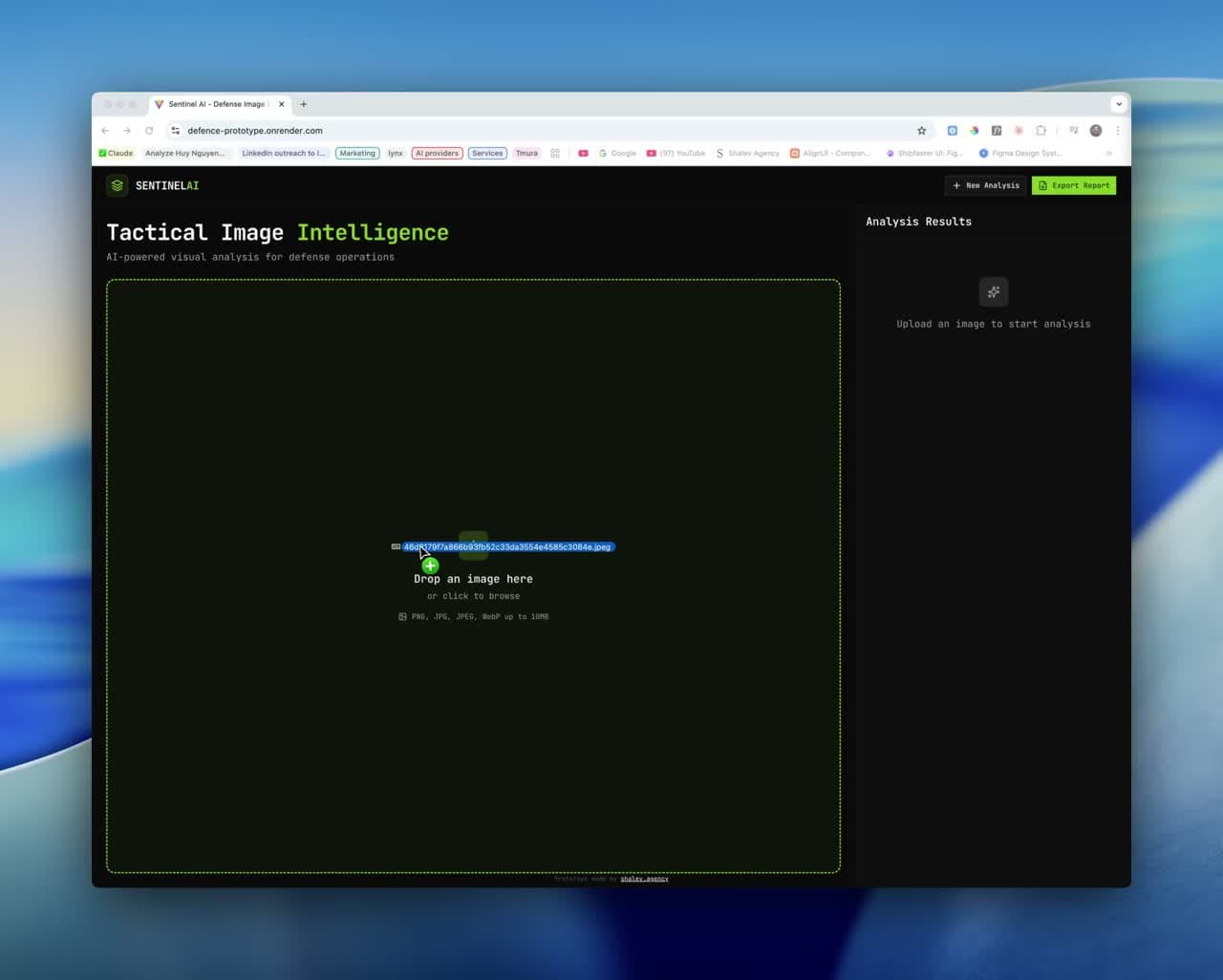
Task: Click the colorful pinwheel extension icon
Action: click(975, 131)
